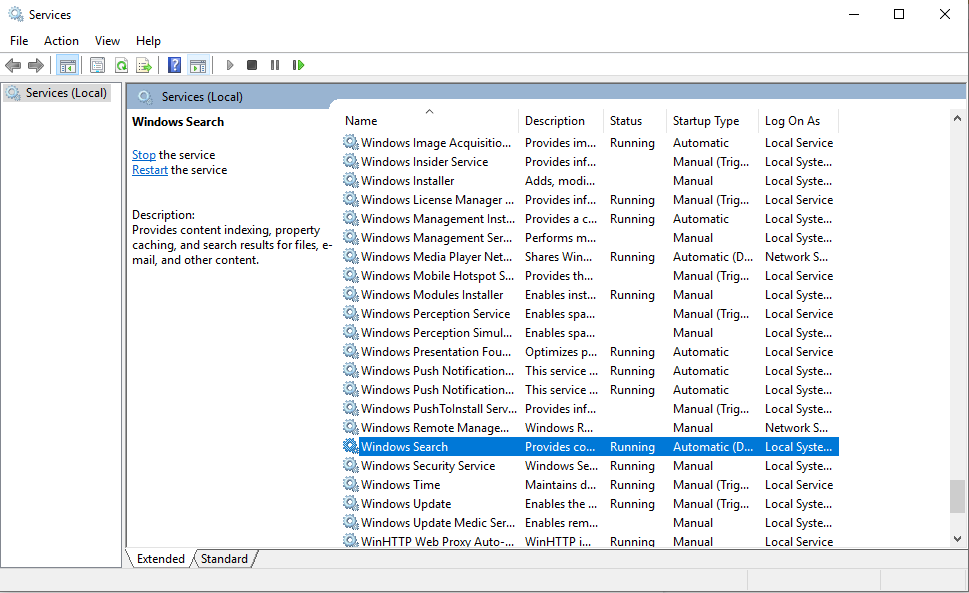Click the Refresh toolbar icon
Image resolution: width=969 pixels, height=593 pixels.
[x=121, y=65]
